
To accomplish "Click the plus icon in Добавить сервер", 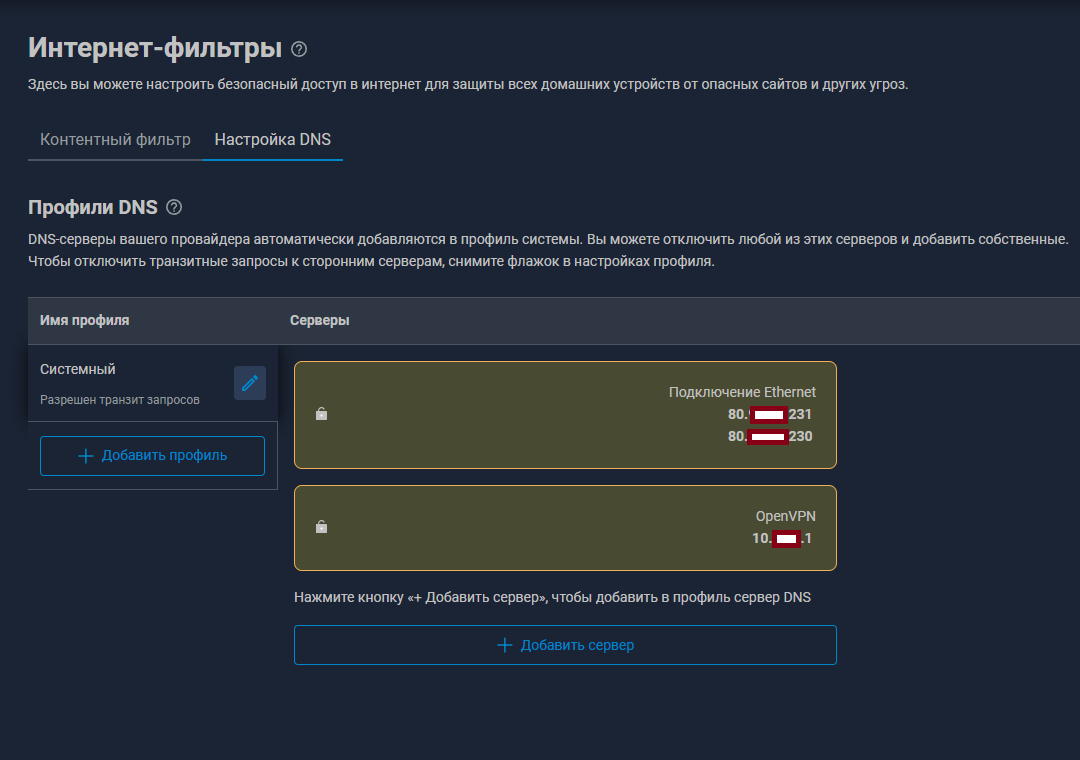I will tap(505, 645).
